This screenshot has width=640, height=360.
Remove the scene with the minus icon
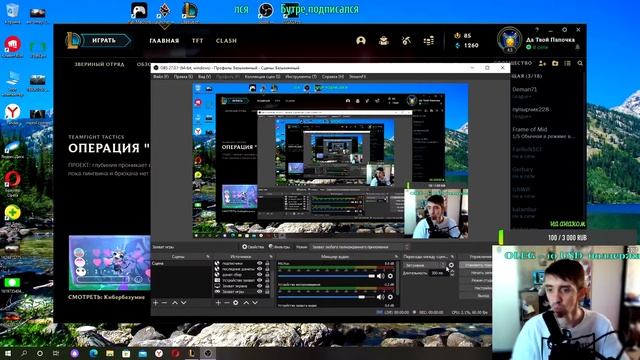164,302
